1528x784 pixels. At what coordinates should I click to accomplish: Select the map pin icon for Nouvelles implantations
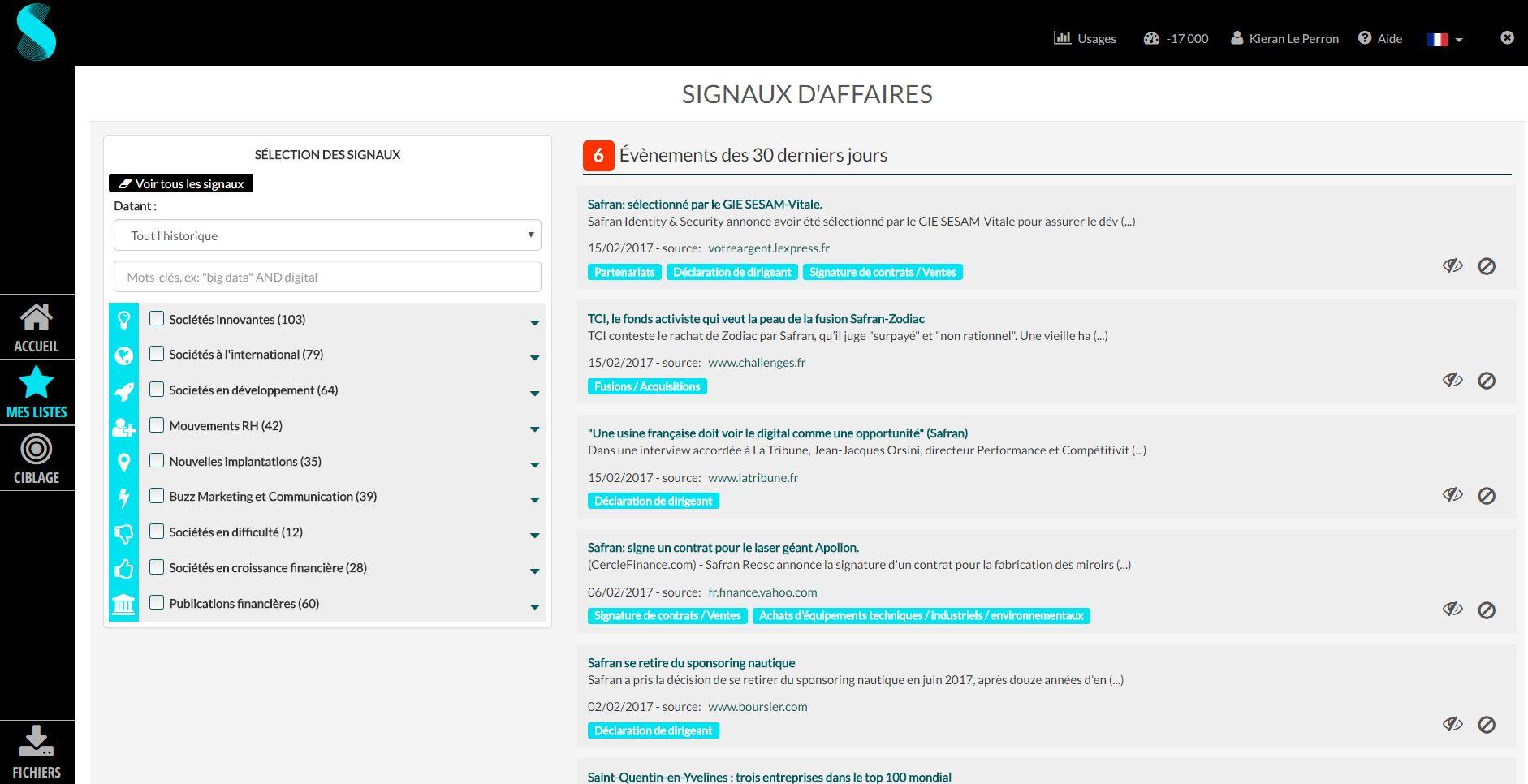[123, 461]
